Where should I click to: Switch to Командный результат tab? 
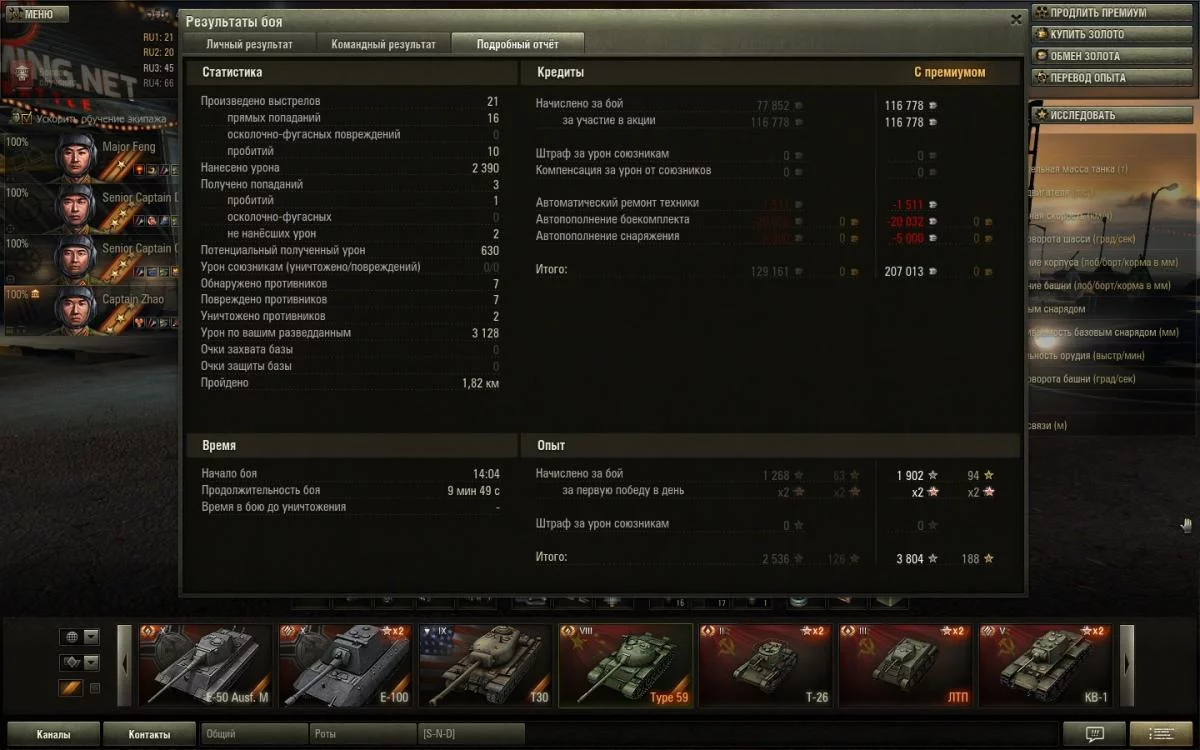point(383,44)
